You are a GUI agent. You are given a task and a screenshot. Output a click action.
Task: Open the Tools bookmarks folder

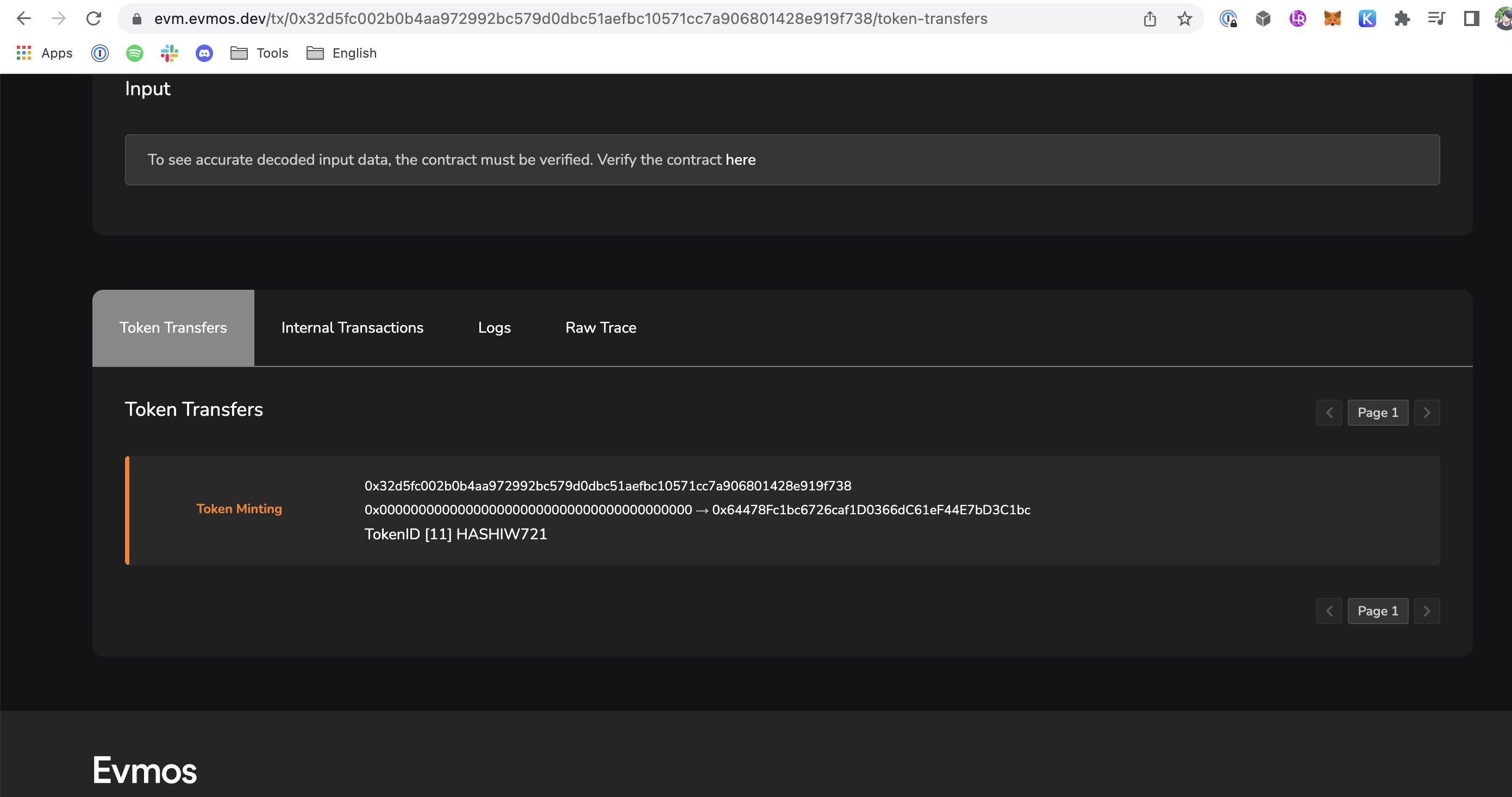(x=259, y=53)
